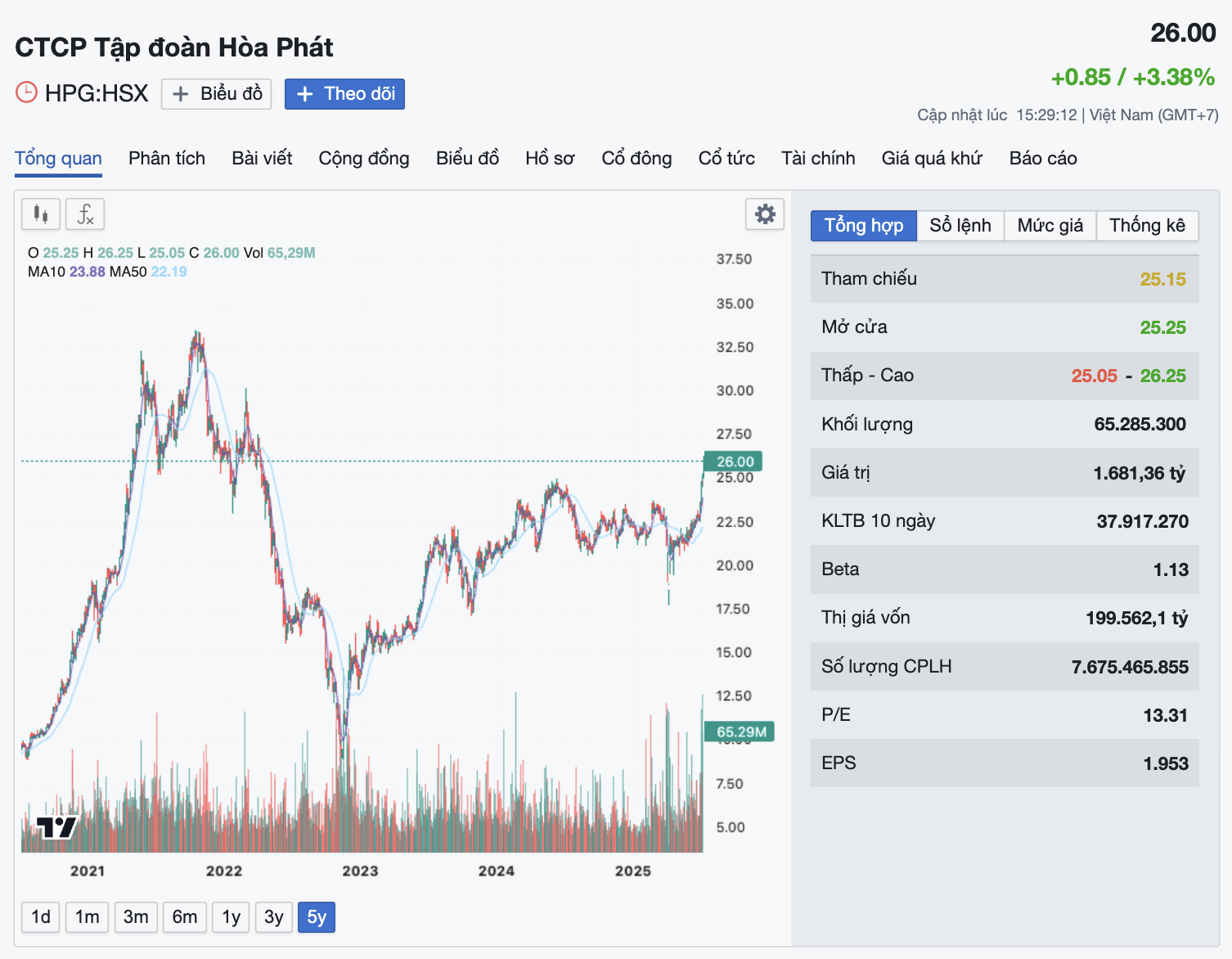Open the Tài chính tab
1232x959 pixels.
coord(818,158)
